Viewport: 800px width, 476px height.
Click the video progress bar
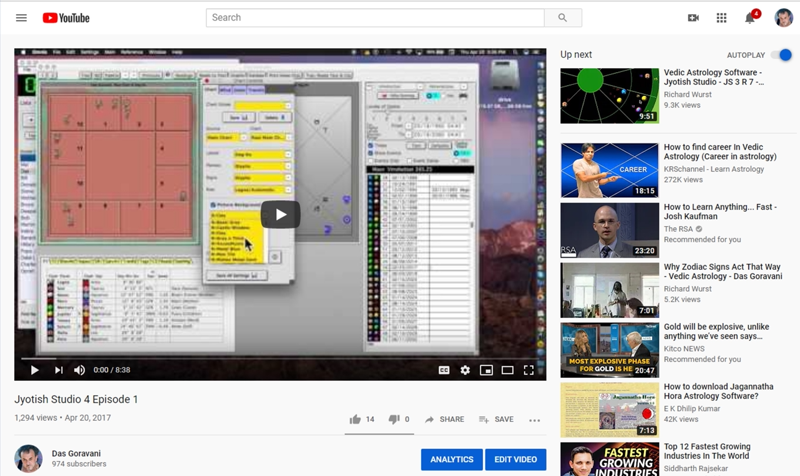(x=280, y=357)
